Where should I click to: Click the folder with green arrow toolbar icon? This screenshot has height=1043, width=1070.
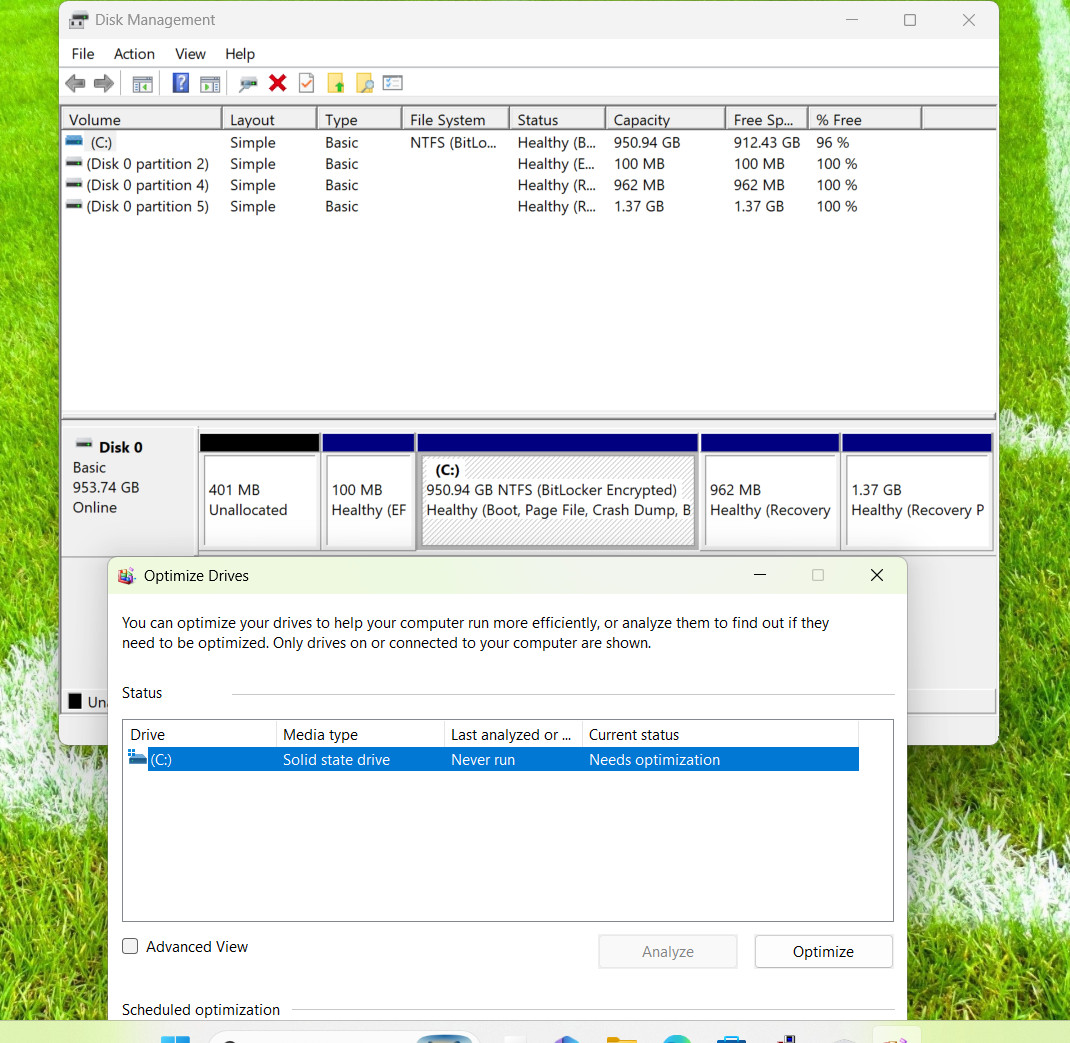[336, 83]
